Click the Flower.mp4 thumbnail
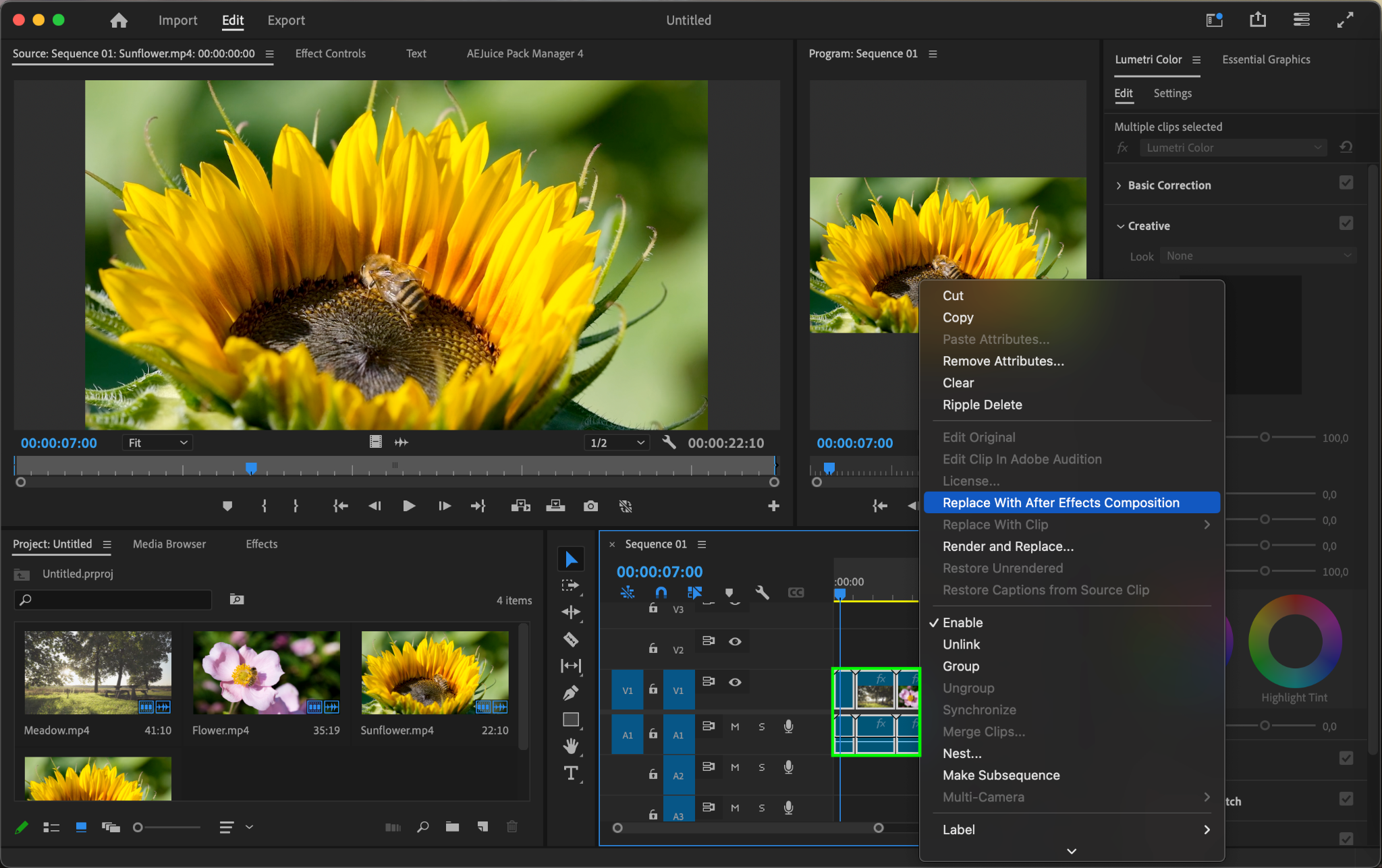Viewport: 1382px width, 868px height. pyautogui.click(x=266, y=672)
